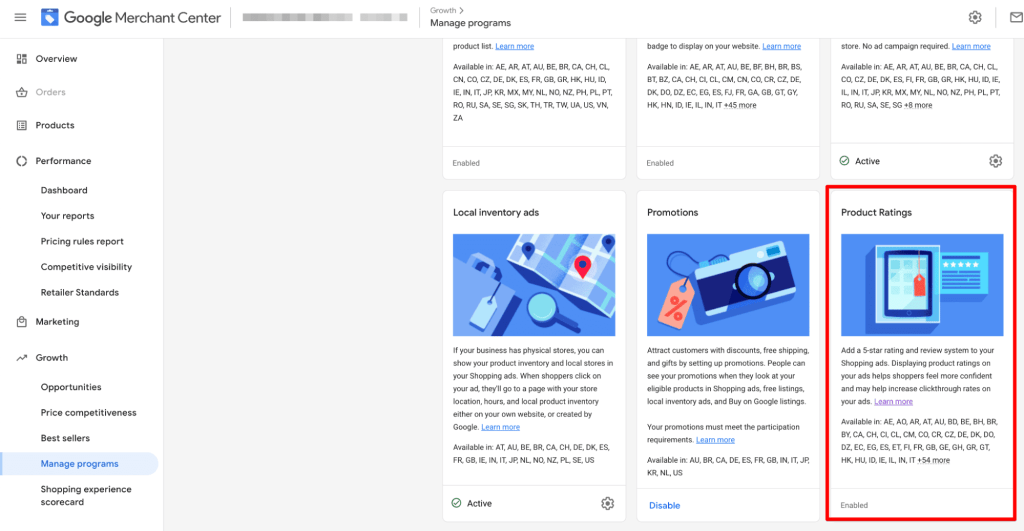Click the Local inventory ads title
The width and height of the screenshot is (1024, 531).
coord(496,213)
